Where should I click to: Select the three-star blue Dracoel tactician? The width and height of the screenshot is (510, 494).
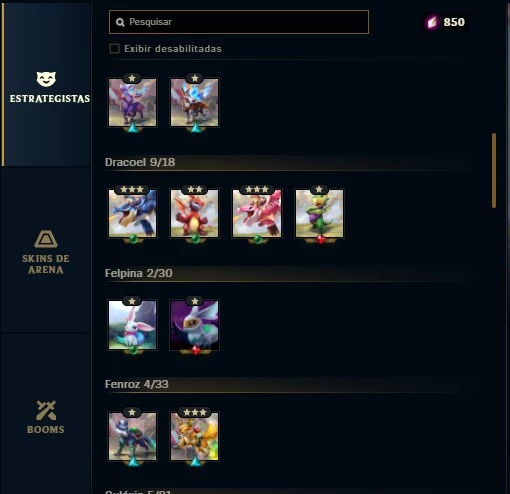coord(132,213)
